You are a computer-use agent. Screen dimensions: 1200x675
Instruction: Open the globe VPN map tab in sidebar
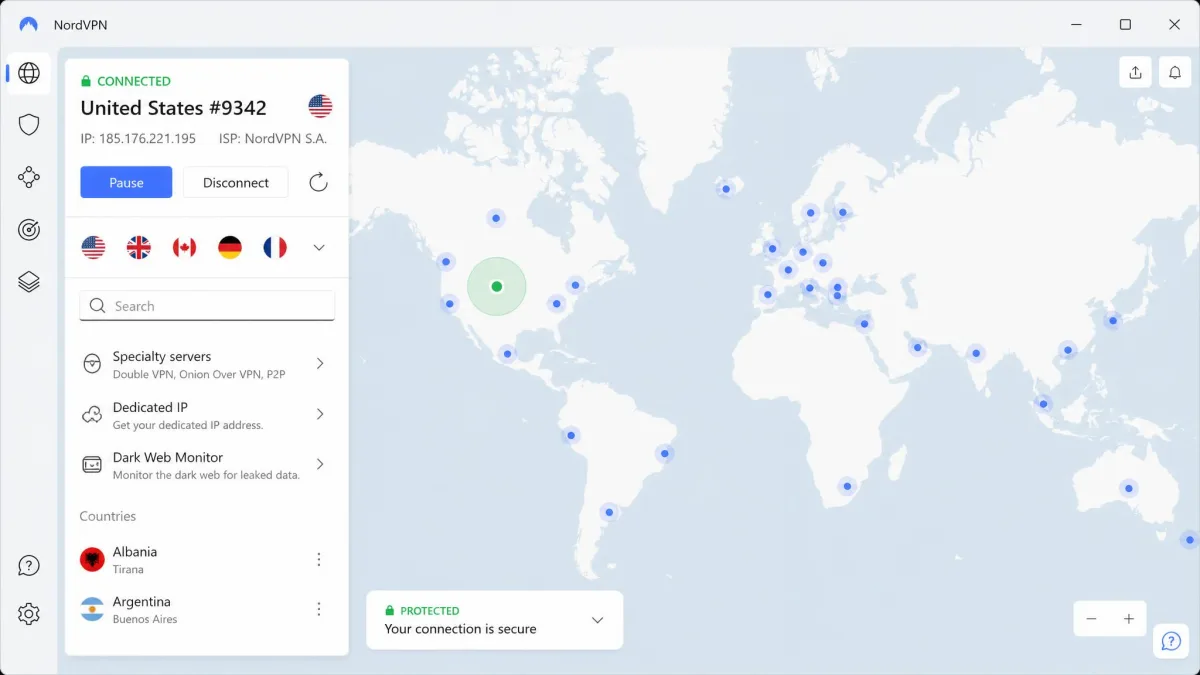(29, 73)
